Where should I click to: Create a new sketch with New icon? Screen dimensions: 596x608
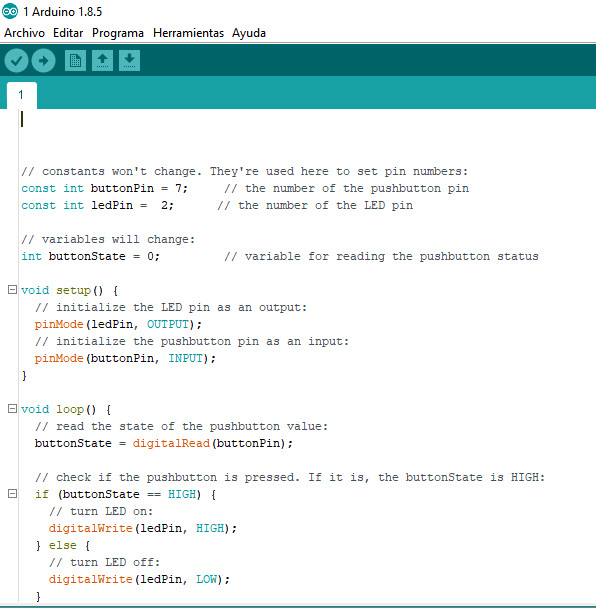tap(75, 60)
